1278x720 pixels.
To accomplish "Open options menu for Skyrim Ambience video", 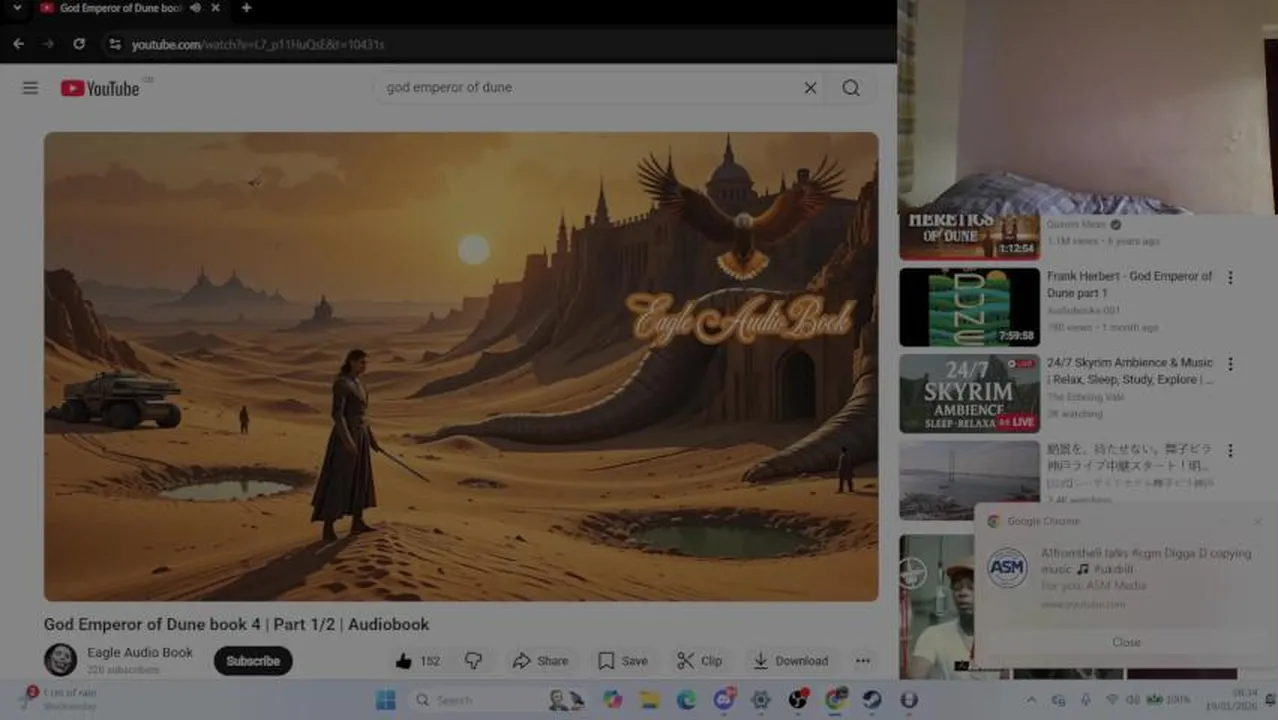I will (1231, 364).
